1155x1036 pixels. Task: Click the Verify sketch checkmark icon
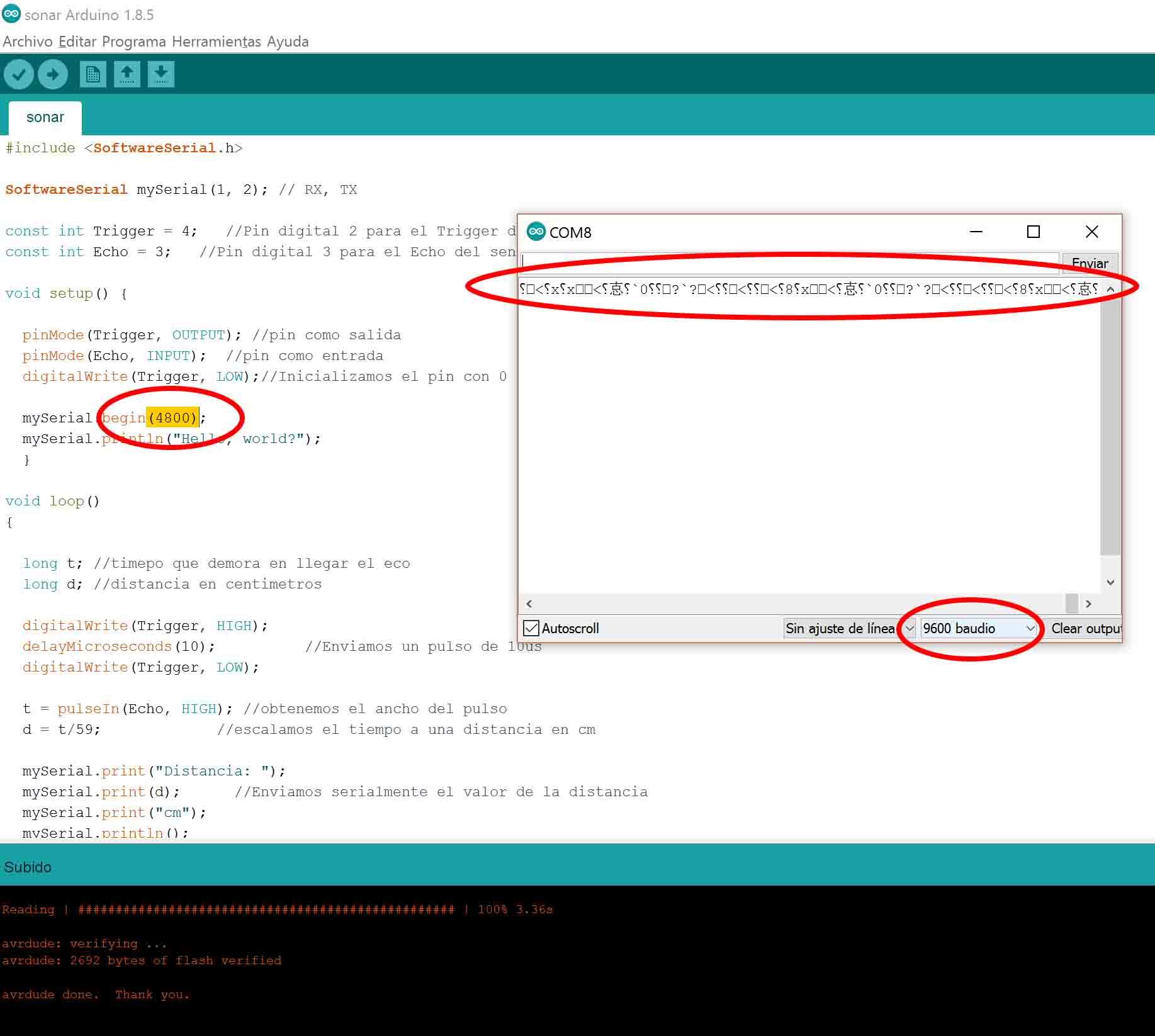19,74
